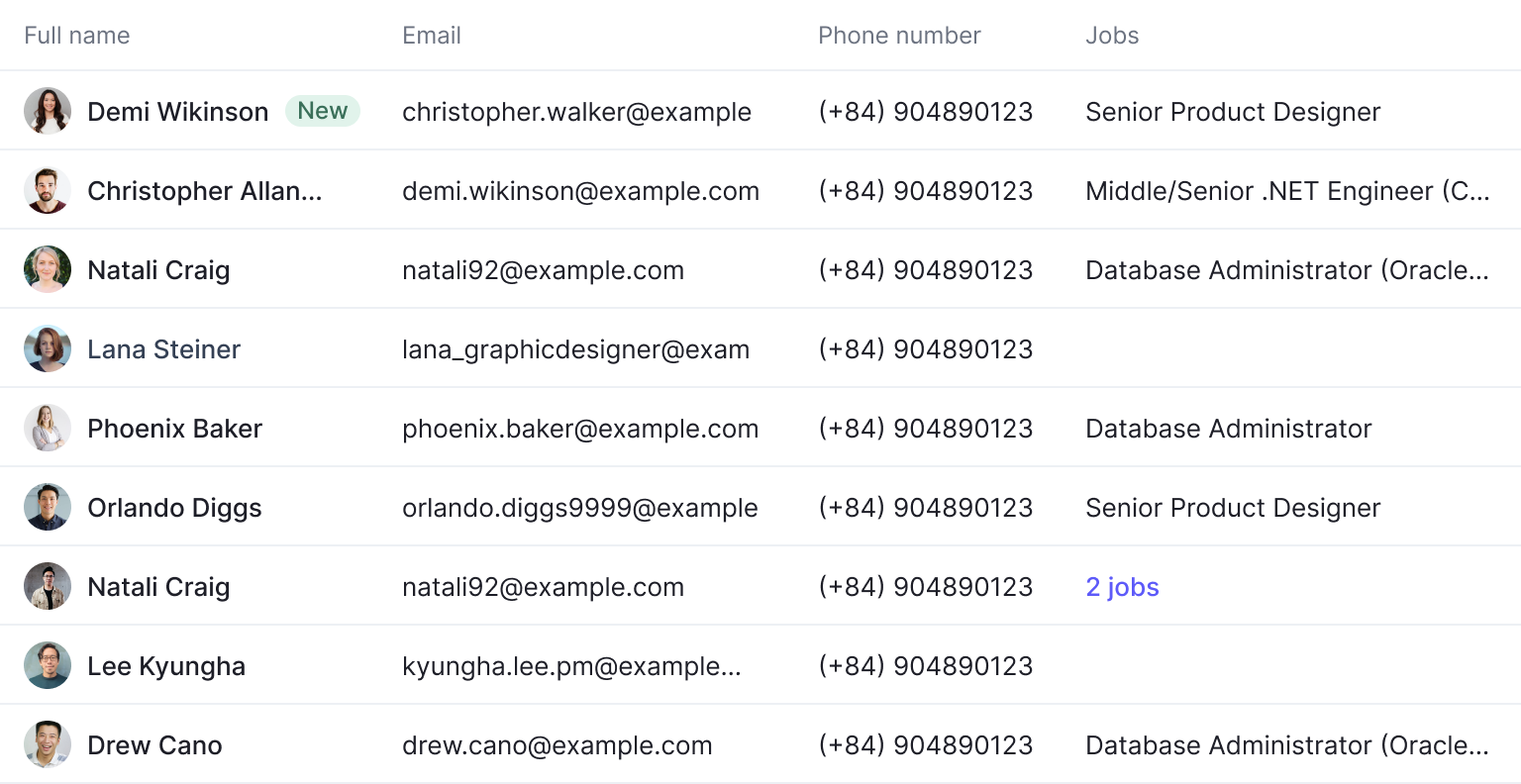This screenshot has height=784, width=1521.
Task: Click Phoenix Baker's Database Administrator job
Action: [1229, 429]
